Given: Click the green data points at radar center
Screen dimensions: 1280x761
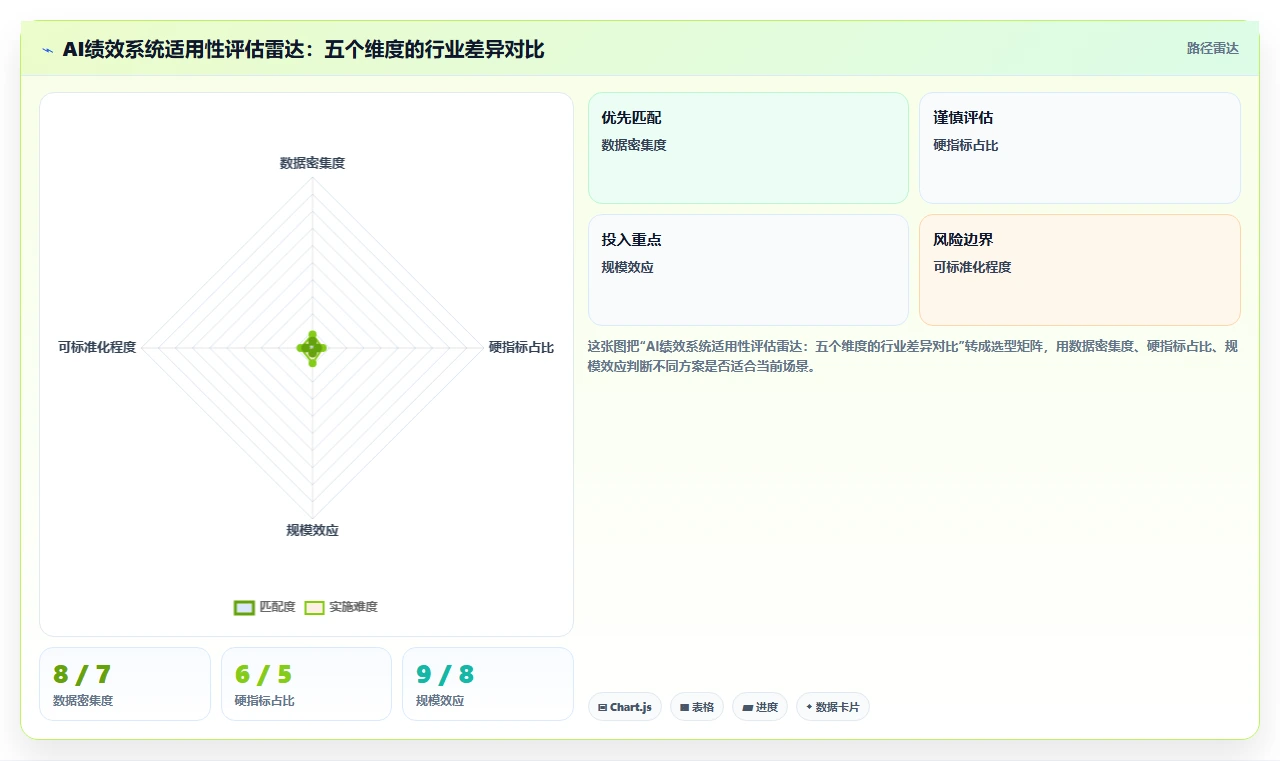Looking at the screenshot, I should [312, 348].
